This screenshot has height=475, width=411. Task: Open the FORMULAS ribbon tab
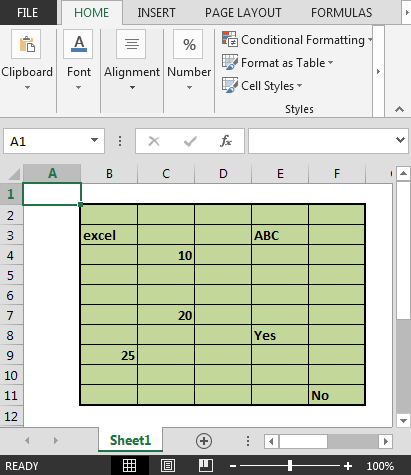(x=341, y=13)
